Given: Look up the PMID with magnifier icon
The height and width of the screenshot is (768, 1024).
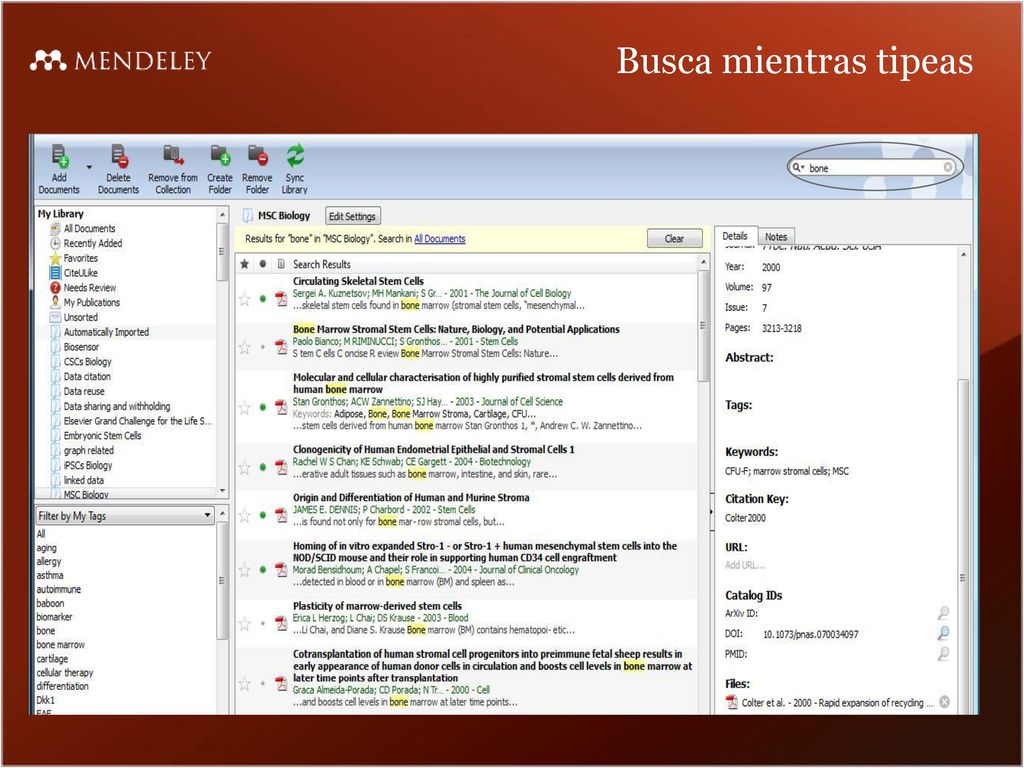Looking at the screenshot, I should point(943,654).
